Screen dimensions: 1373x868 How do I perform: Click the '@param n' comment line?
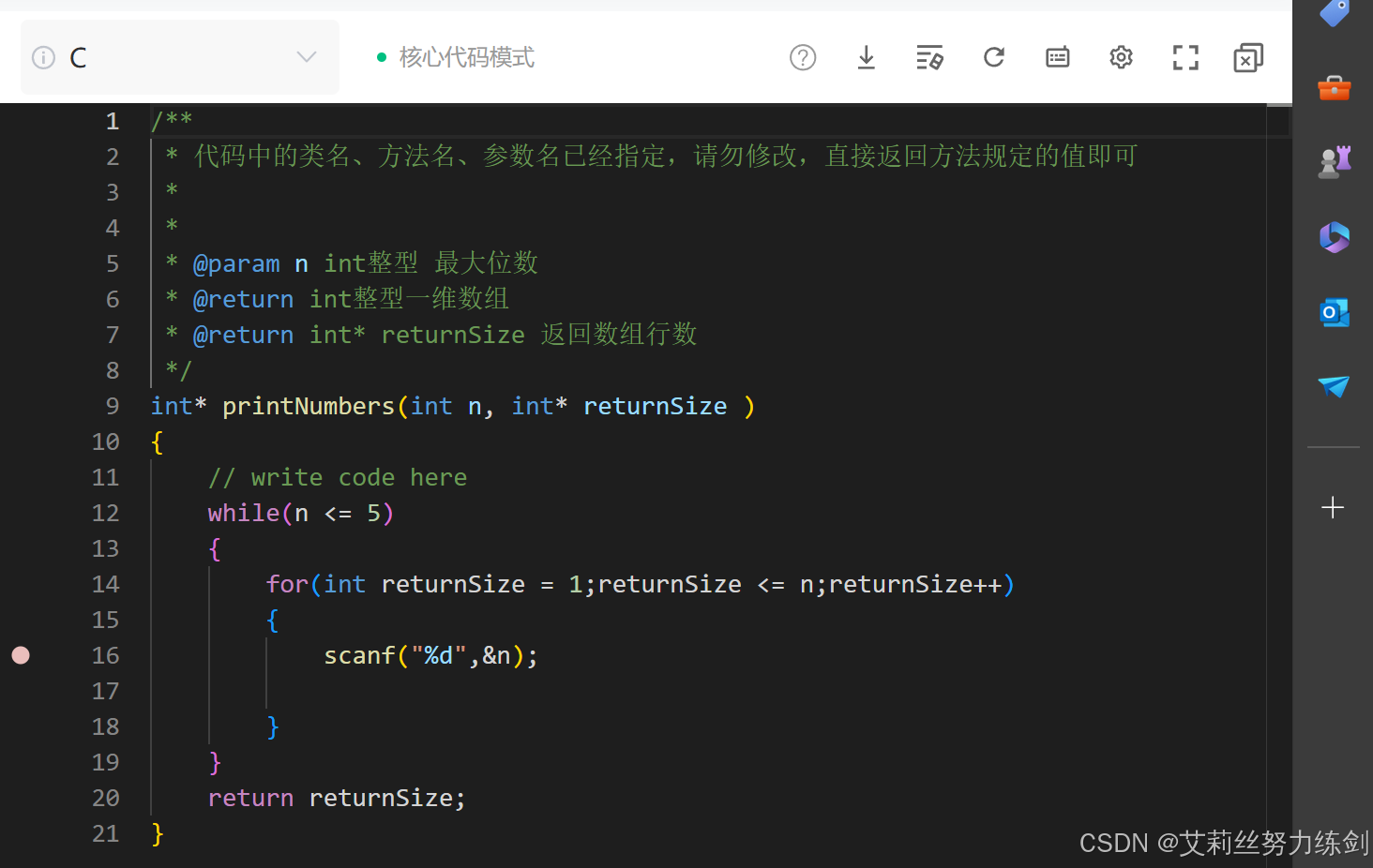click(352, 263)
